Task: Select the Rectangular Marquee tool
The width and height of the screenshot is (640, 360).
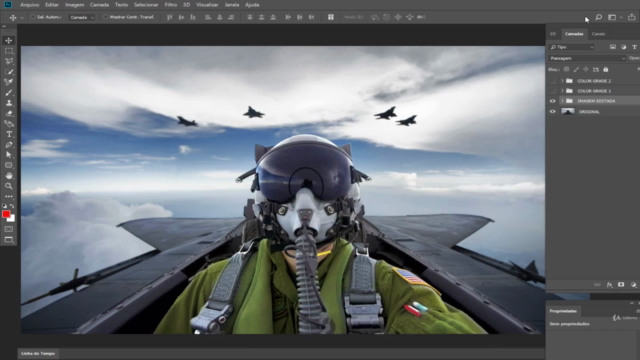Action: point(9,51)
